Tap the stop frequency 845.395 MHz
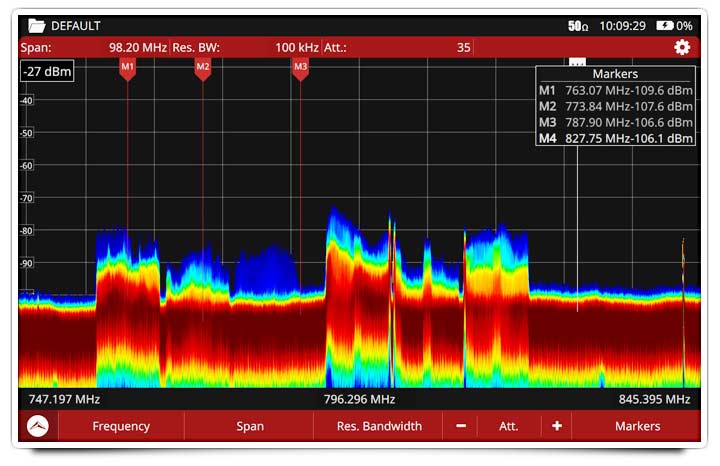 tap(654, 399)
